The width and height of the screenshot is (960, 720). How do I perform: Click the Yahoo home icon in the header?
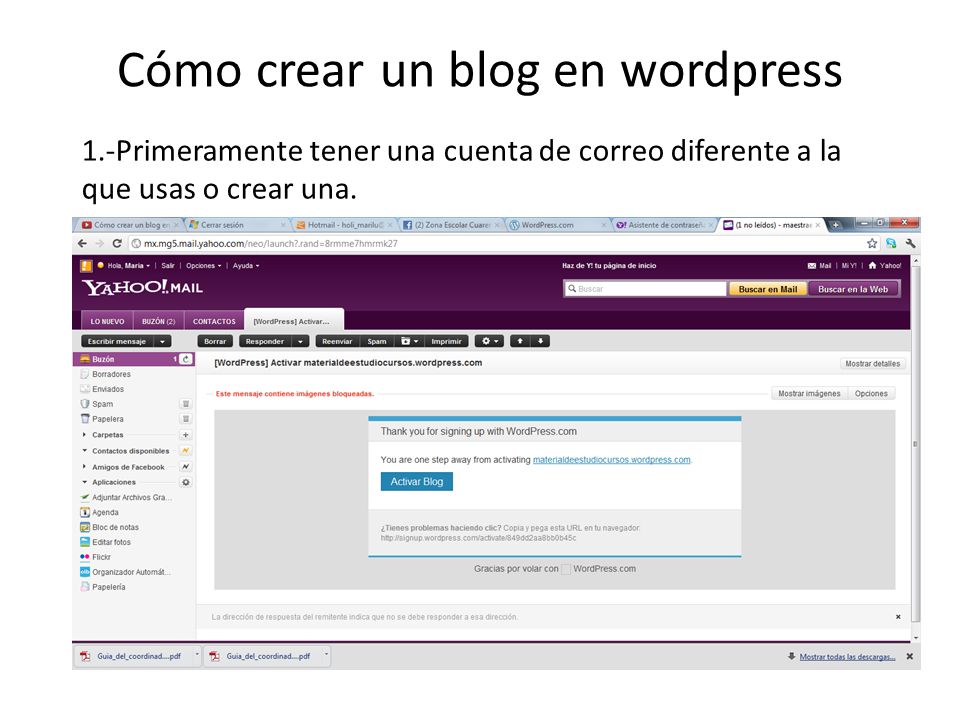pyautogui.click(x=872, y=266)
